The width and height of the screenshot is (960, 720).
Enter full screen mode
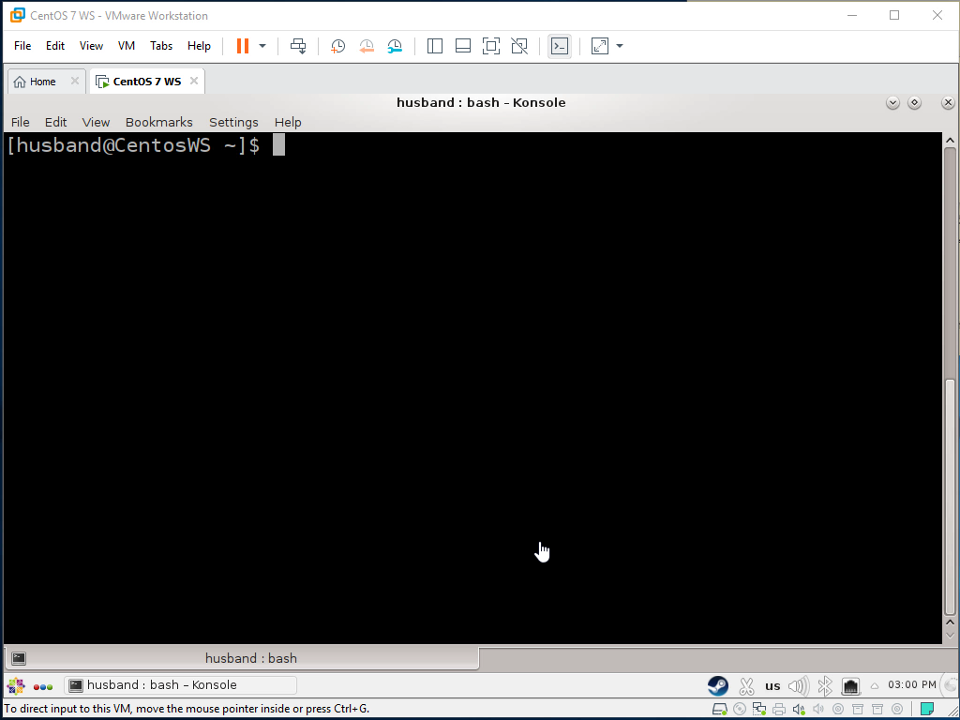(x=491, y=46)
